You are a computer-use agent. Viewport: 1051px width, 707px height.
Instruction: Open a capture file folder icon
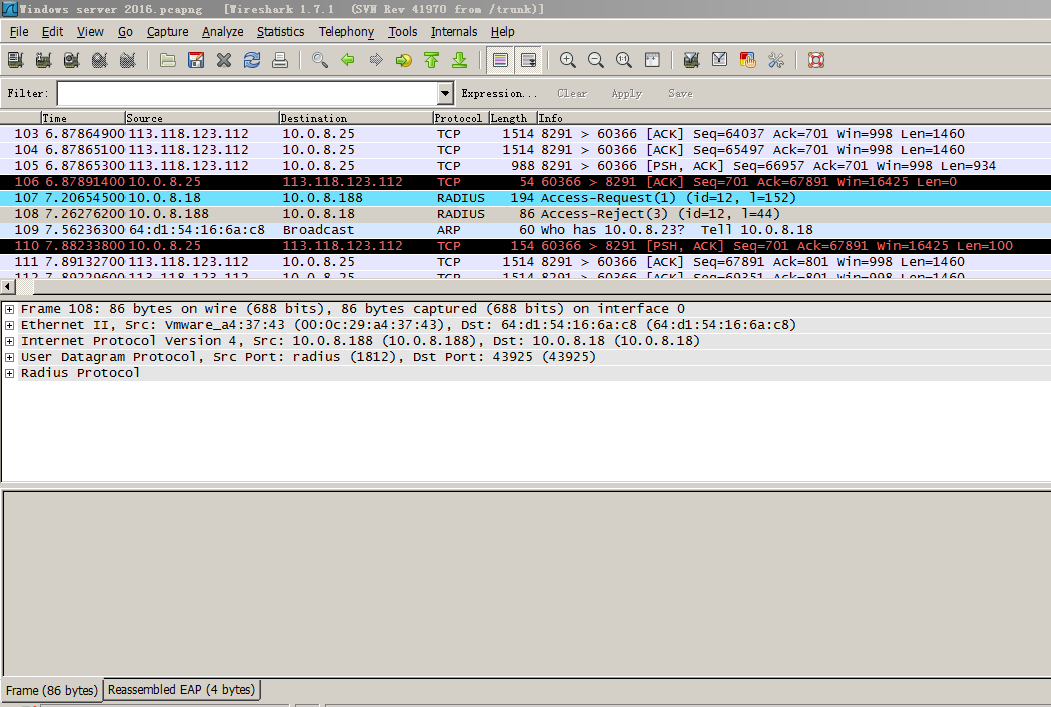pyautogui.click(x=168, y=60)
